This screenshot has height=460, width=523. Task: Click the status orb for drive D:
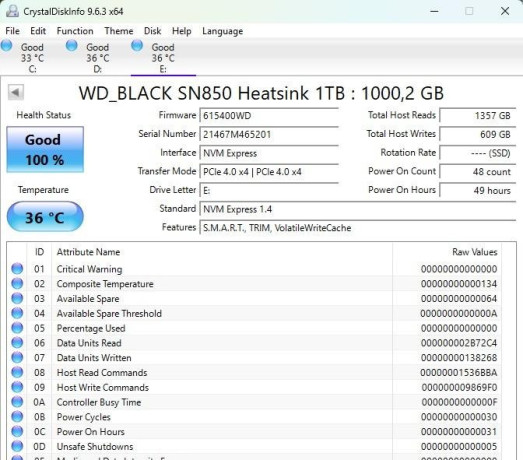point(72,46)
